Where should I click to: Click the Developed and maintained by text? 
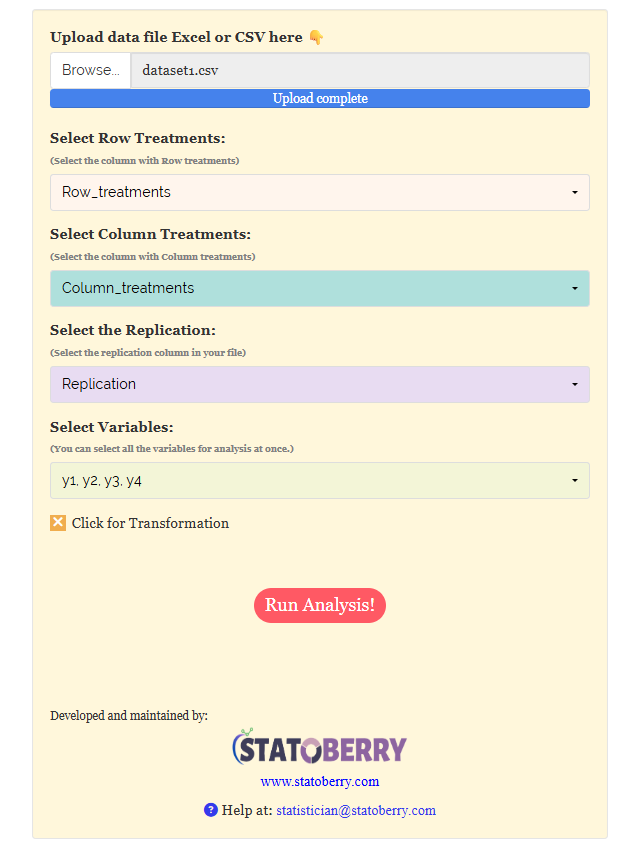129,716
